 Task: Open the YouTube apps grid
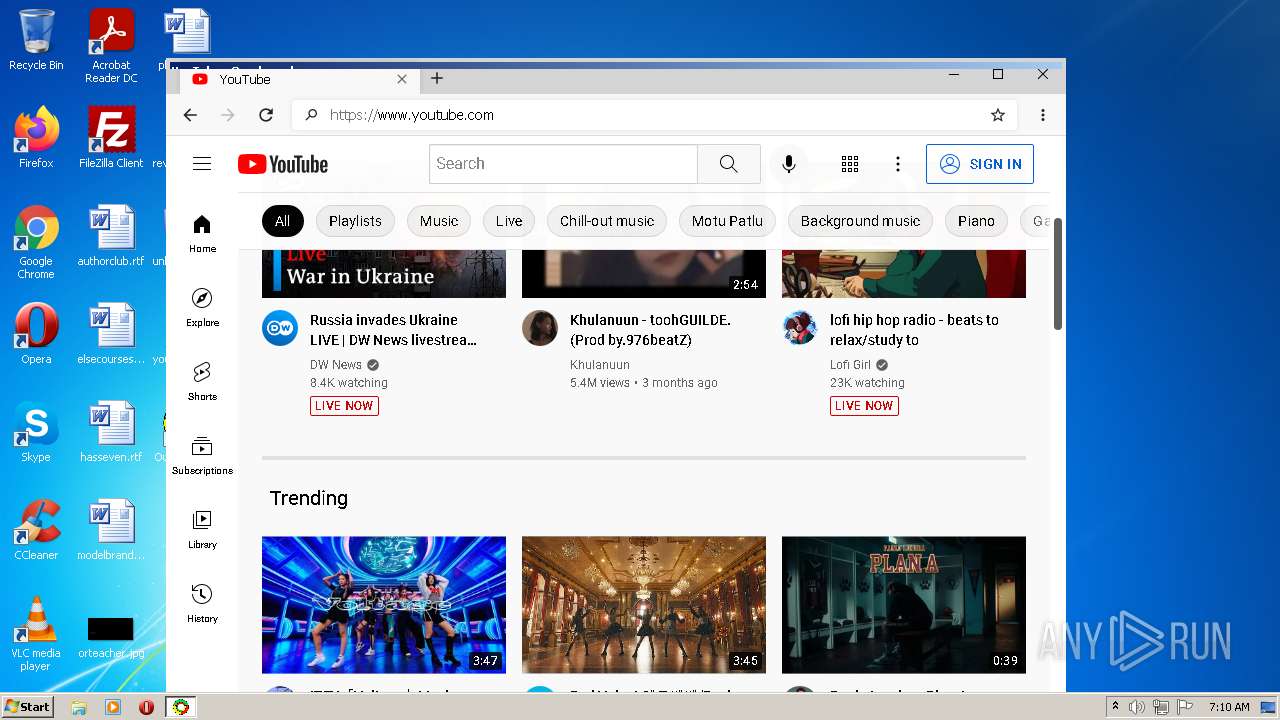[x=850, y=164]
